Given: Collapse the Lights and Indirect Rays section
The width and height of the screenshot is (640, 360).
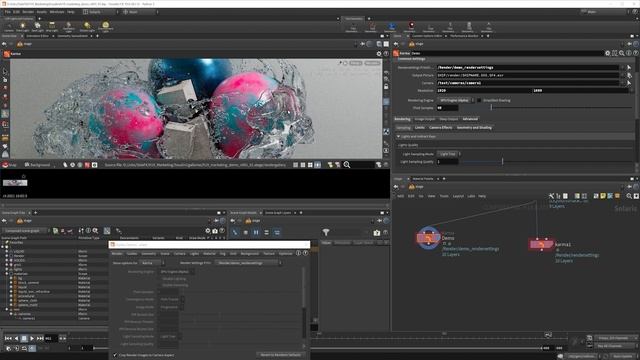Looking at the screenshot, I should pos(399,137).
